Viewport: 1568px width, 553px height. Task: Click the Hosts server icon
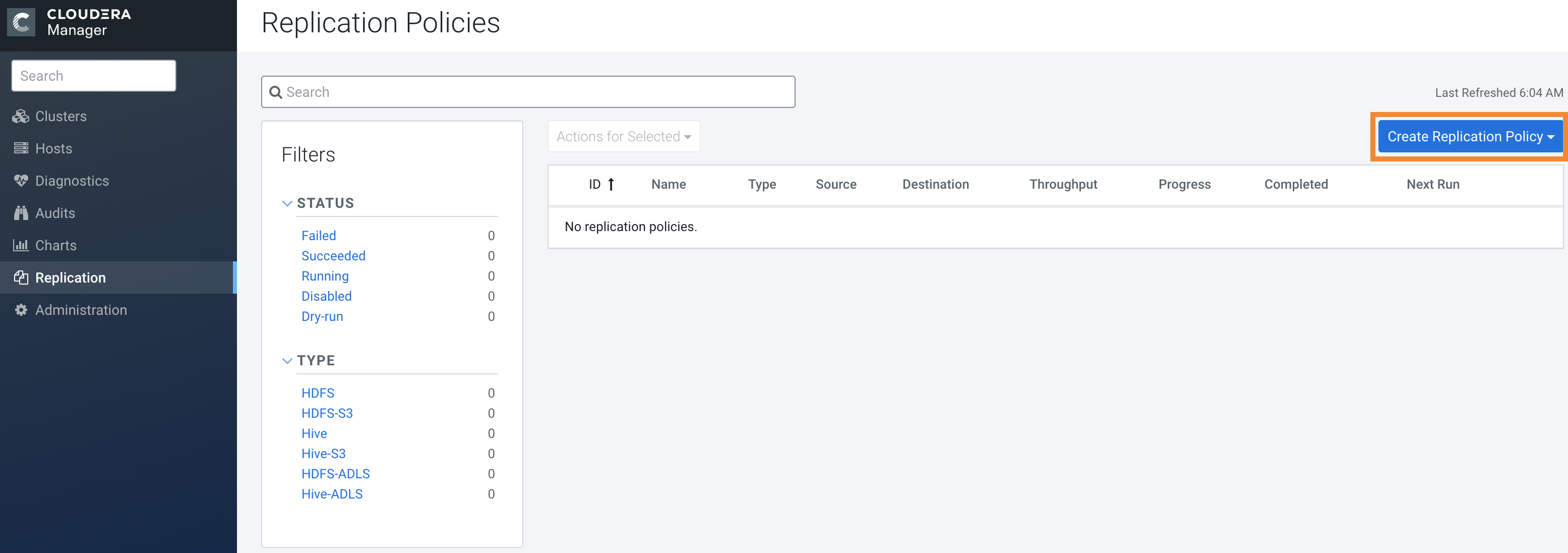coord(21,149)
